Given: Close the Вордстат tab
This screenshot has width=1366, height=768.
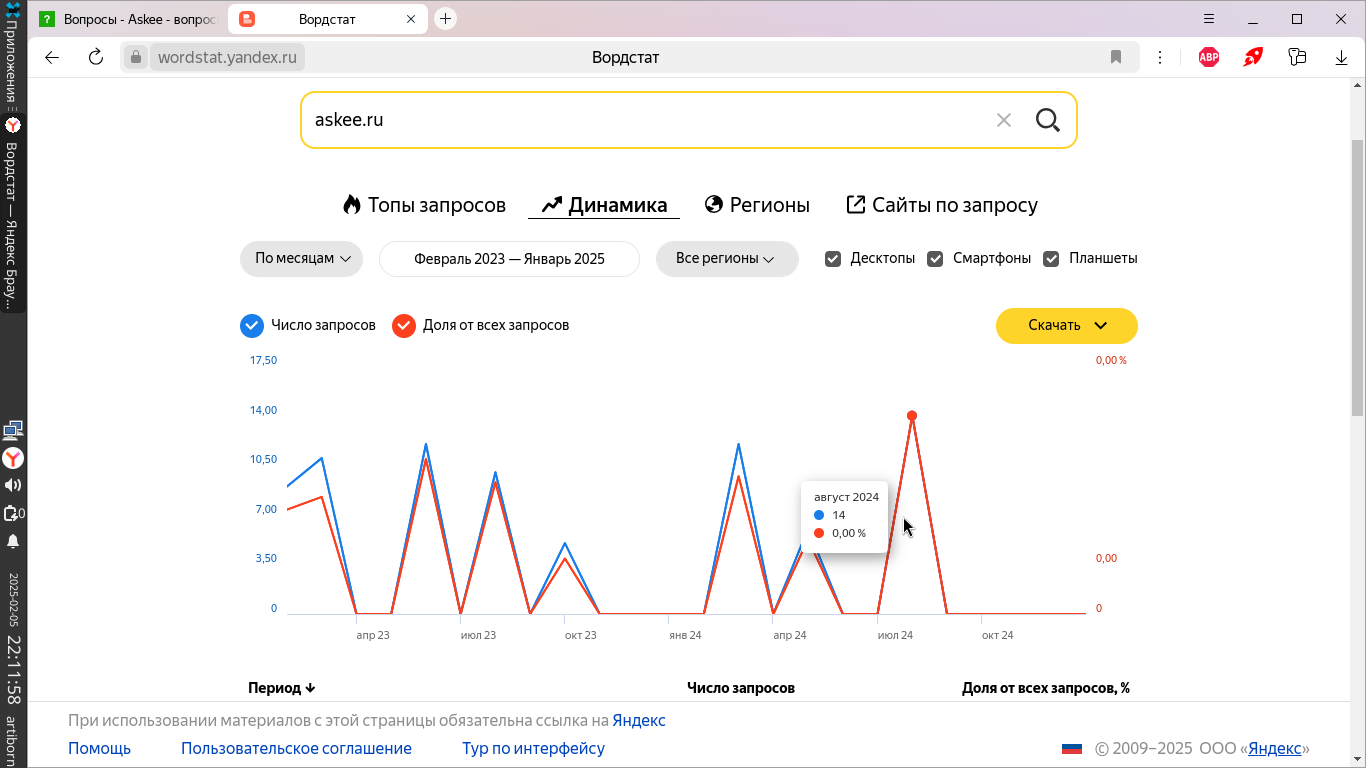Looking at the screenshot, I should click(412, 19).
